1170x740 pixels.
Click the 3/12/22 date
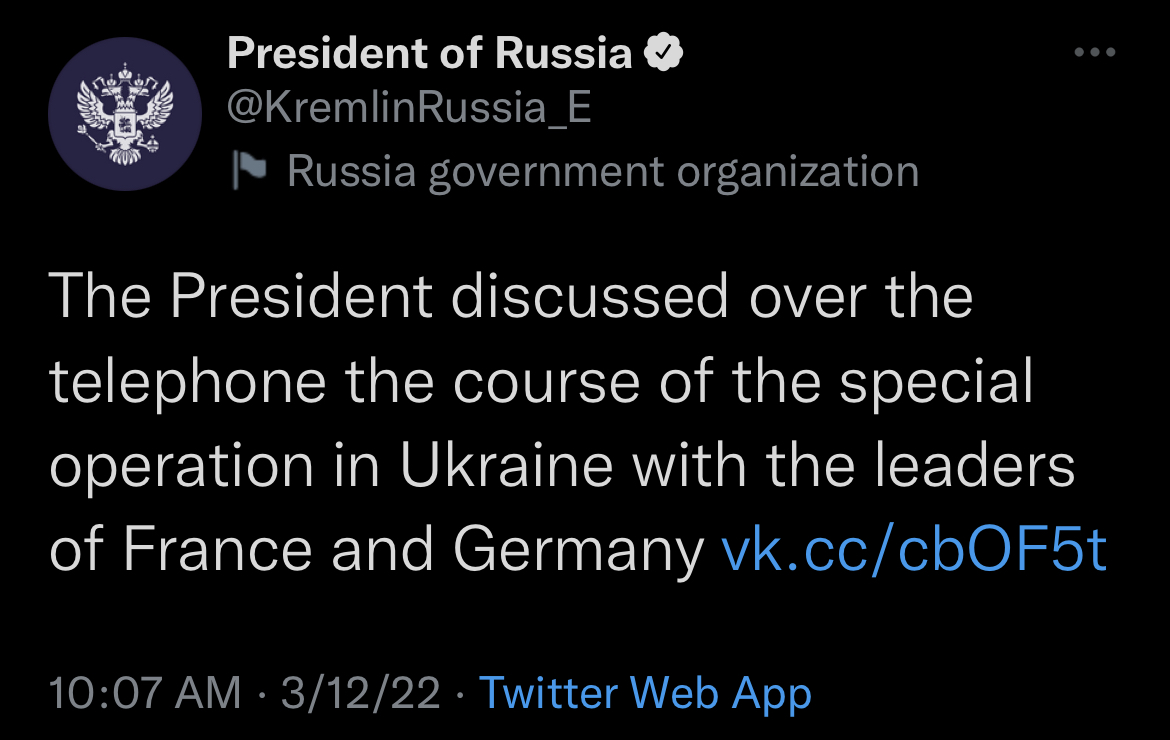360,693
